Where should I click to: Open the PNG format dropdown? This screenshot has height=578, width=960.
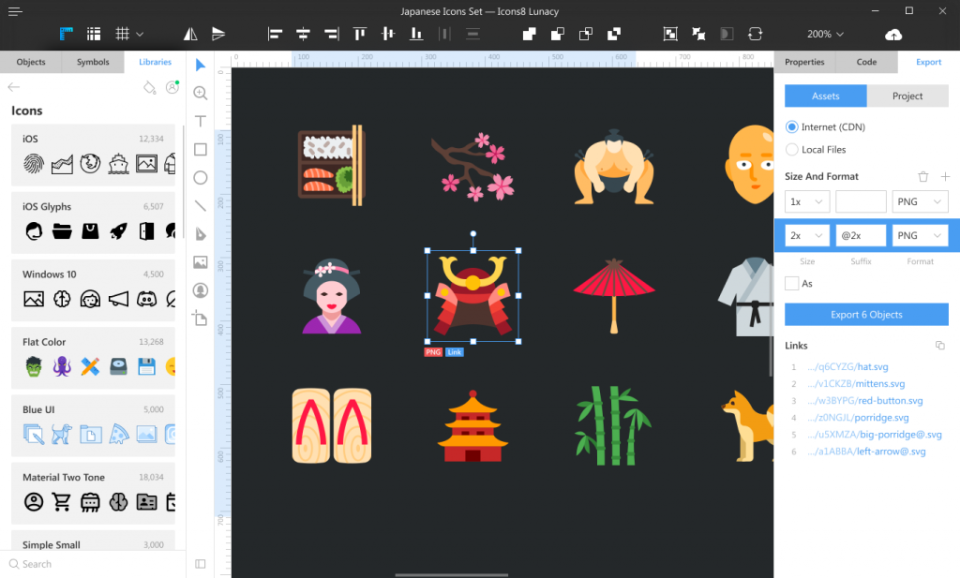click(919, 201)
